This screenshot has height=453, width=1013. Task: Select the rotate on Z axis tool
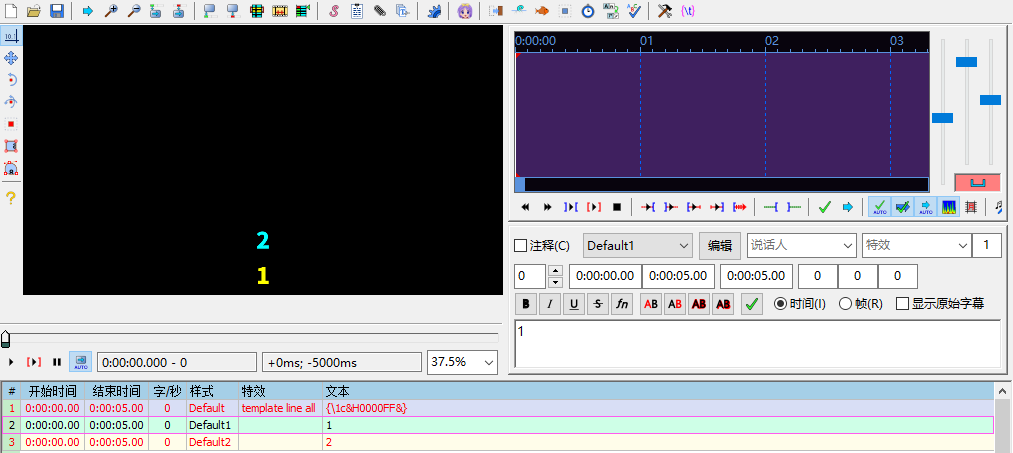click(11, 80)
